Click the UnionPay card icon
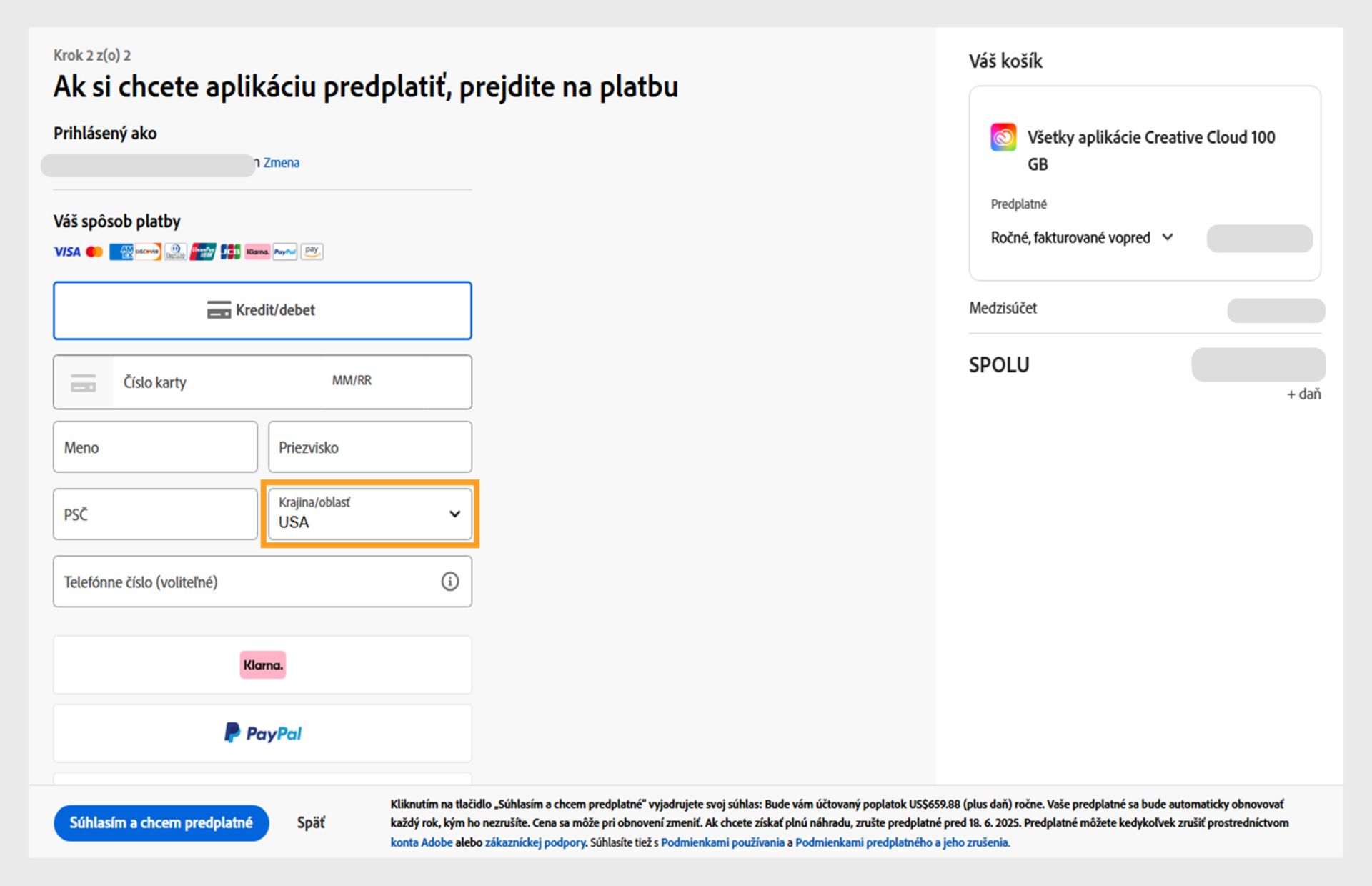The image size is (1372, 886). coord(203,252)
